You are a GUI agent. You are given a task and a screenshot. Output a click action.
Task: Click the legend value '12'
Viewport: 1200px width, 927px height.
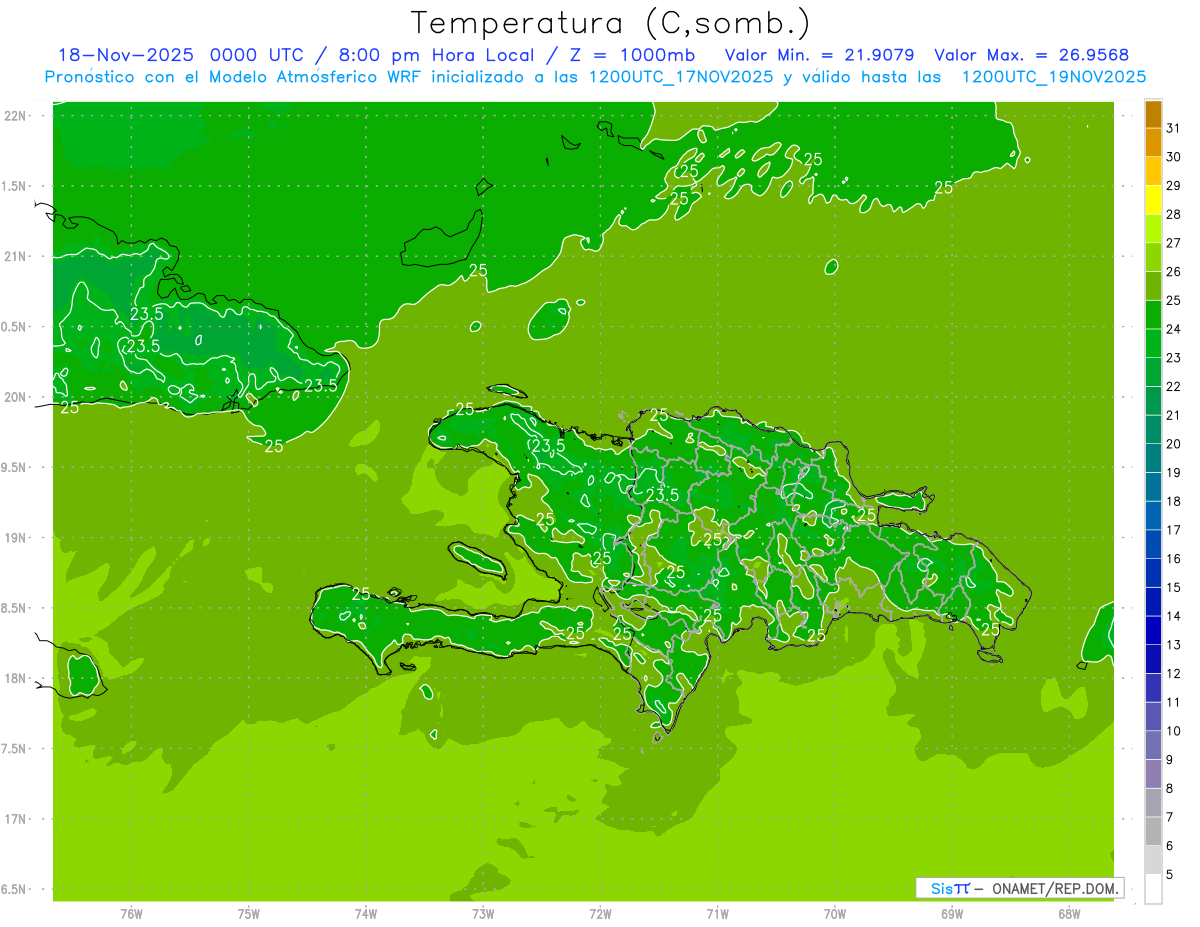[x=1174, y=673]
